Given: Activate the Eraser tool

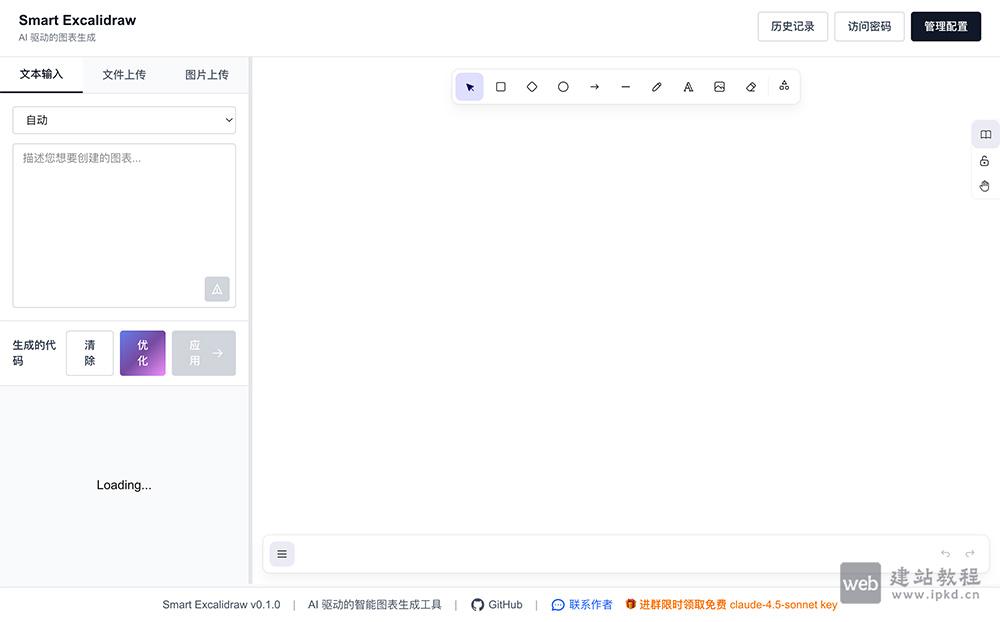Looking at the screenshot, I should [x=750, y=86].
